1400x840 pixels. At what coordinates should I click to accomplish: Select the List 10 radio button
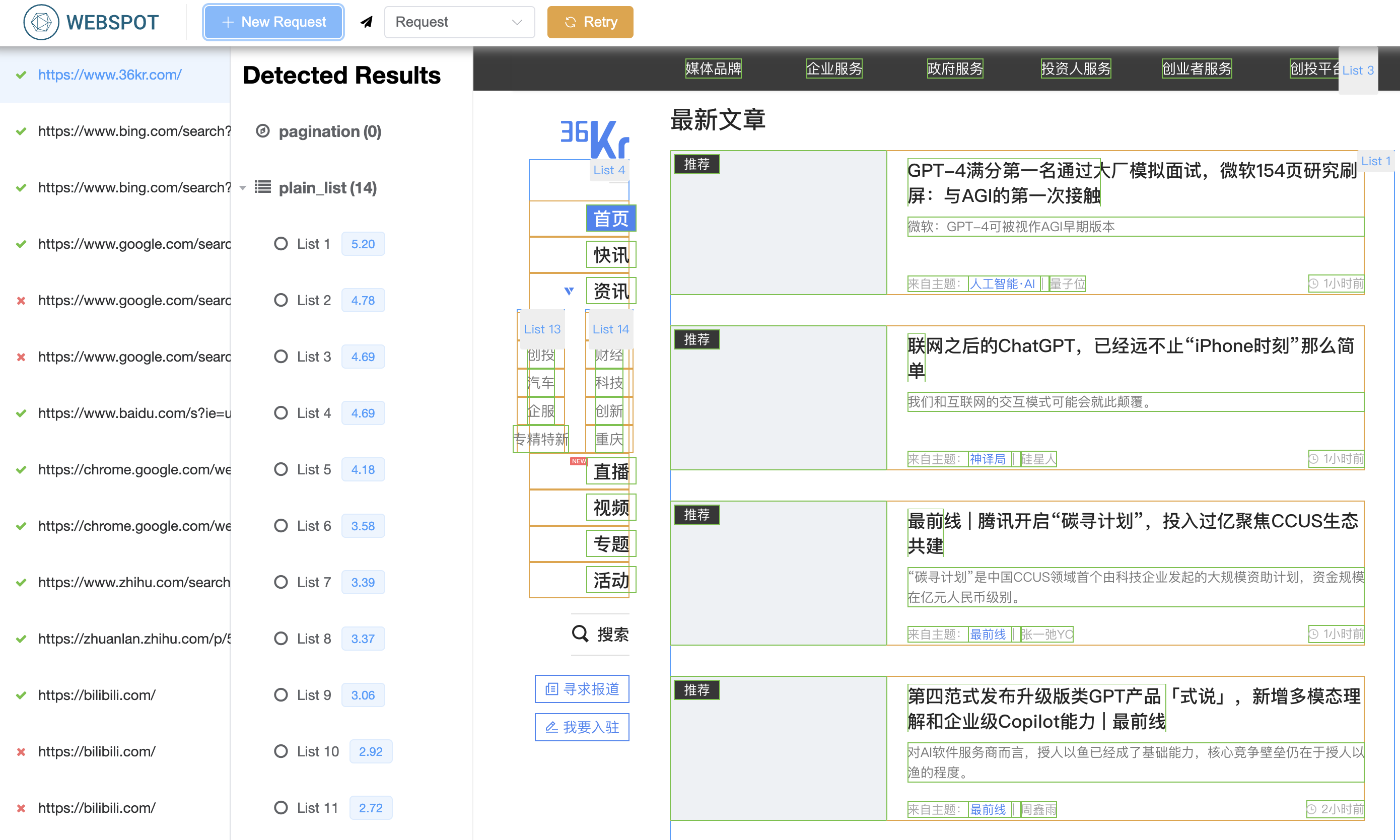point(281,751)
